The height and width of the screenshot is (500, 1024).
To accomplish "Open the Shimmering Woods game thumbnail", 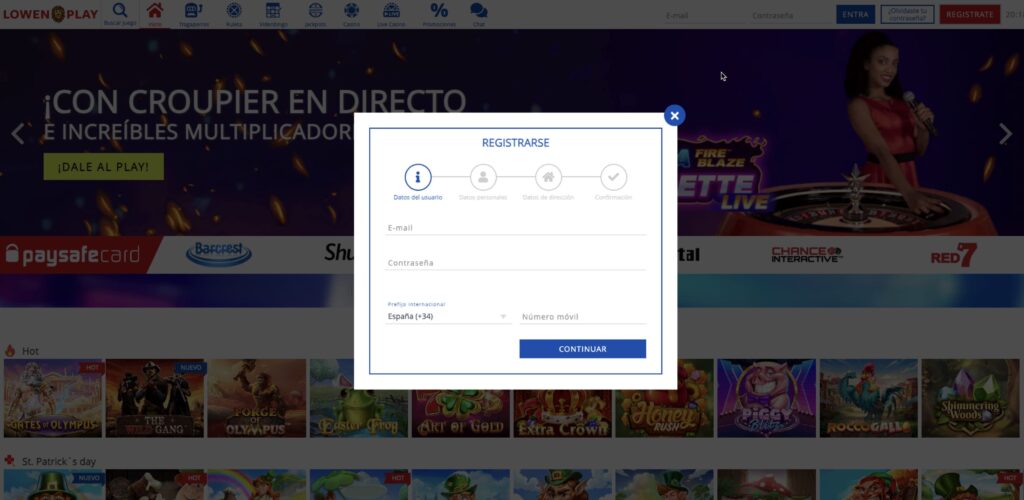I will (x=970, y=398).
